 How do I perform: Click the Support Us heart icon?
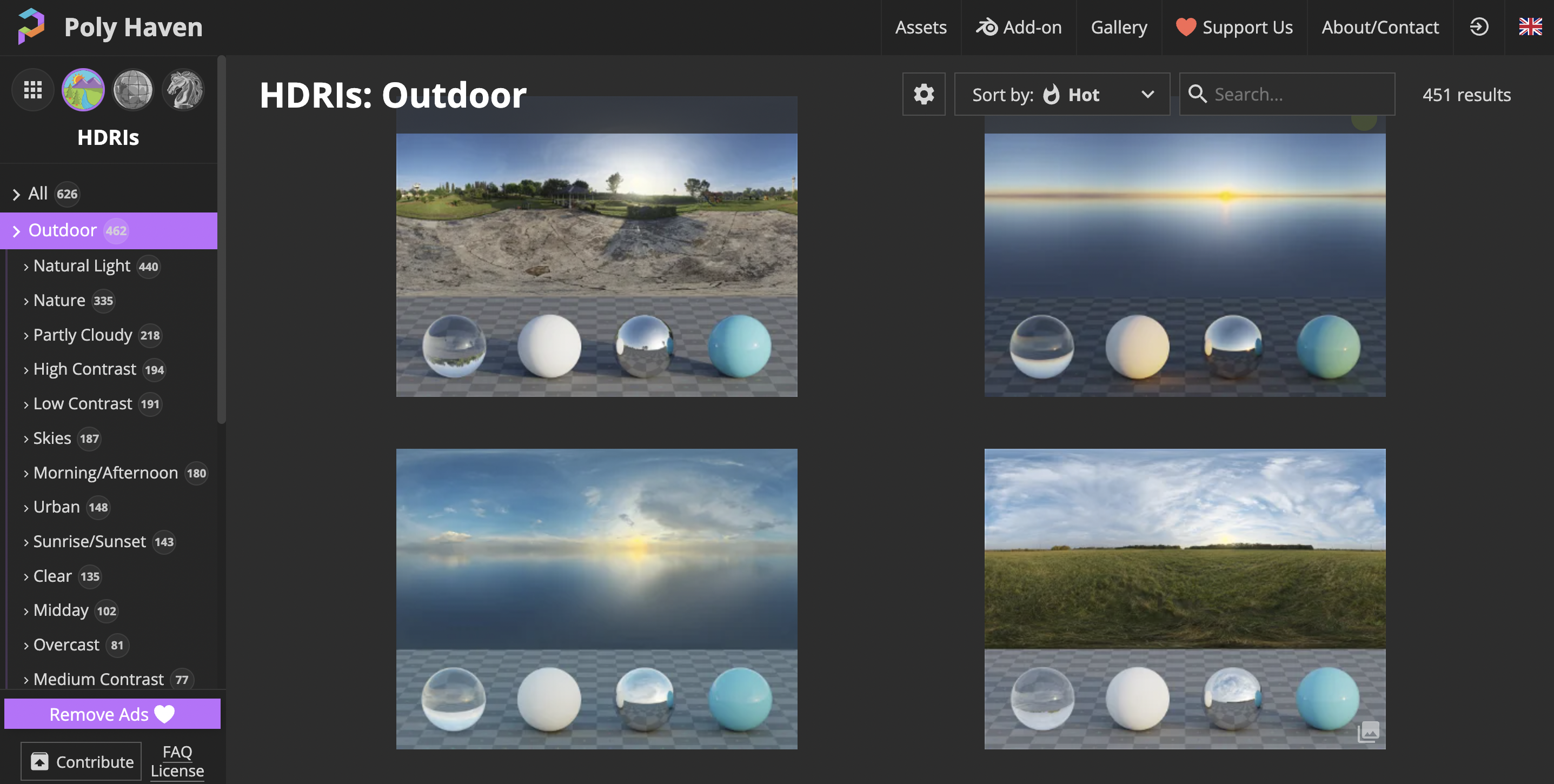tap(1185, 27)
